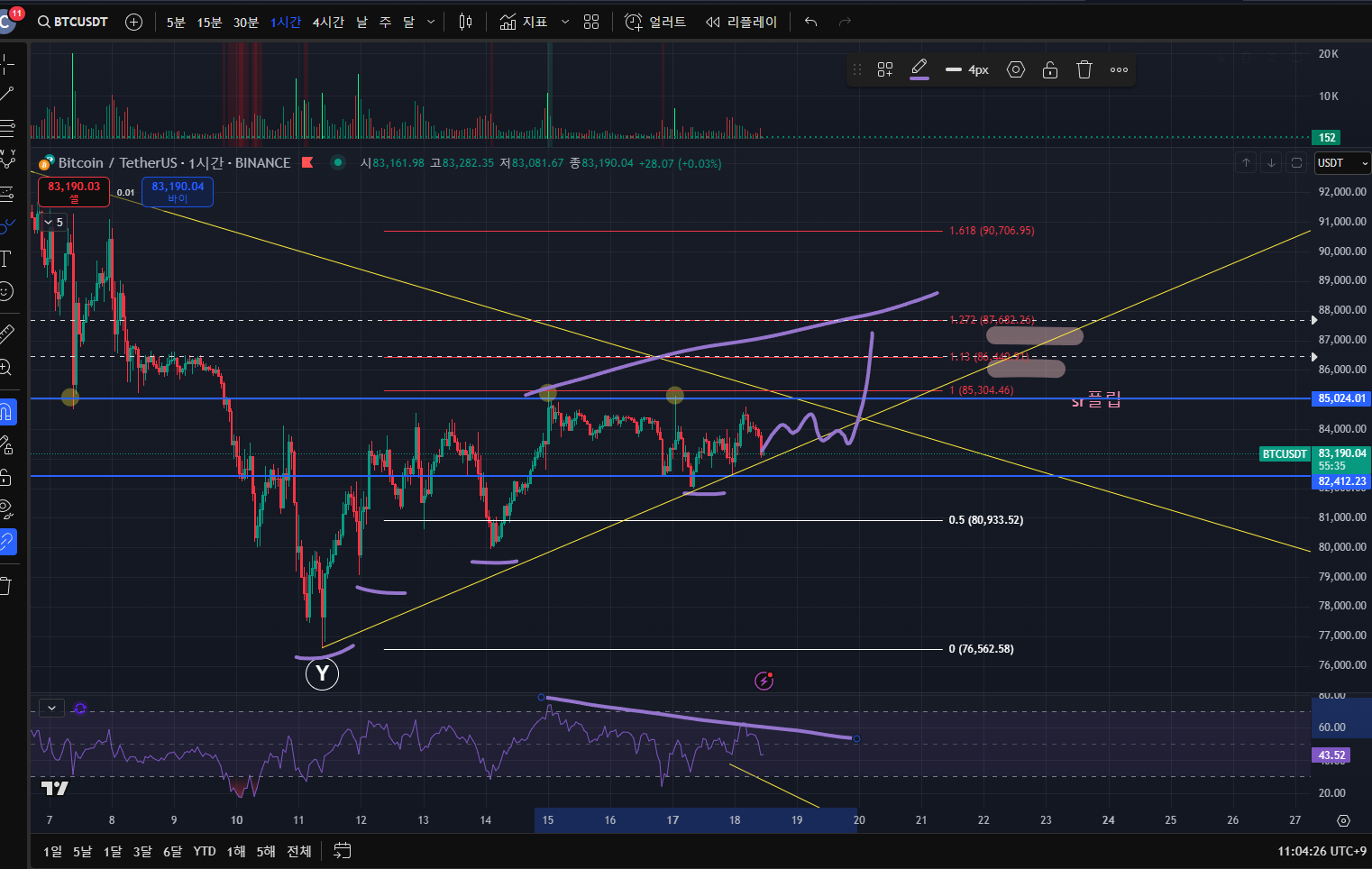Open the go-to-date calendar icon
This screenshot has height=869, width=1372.
coord(343,851)
